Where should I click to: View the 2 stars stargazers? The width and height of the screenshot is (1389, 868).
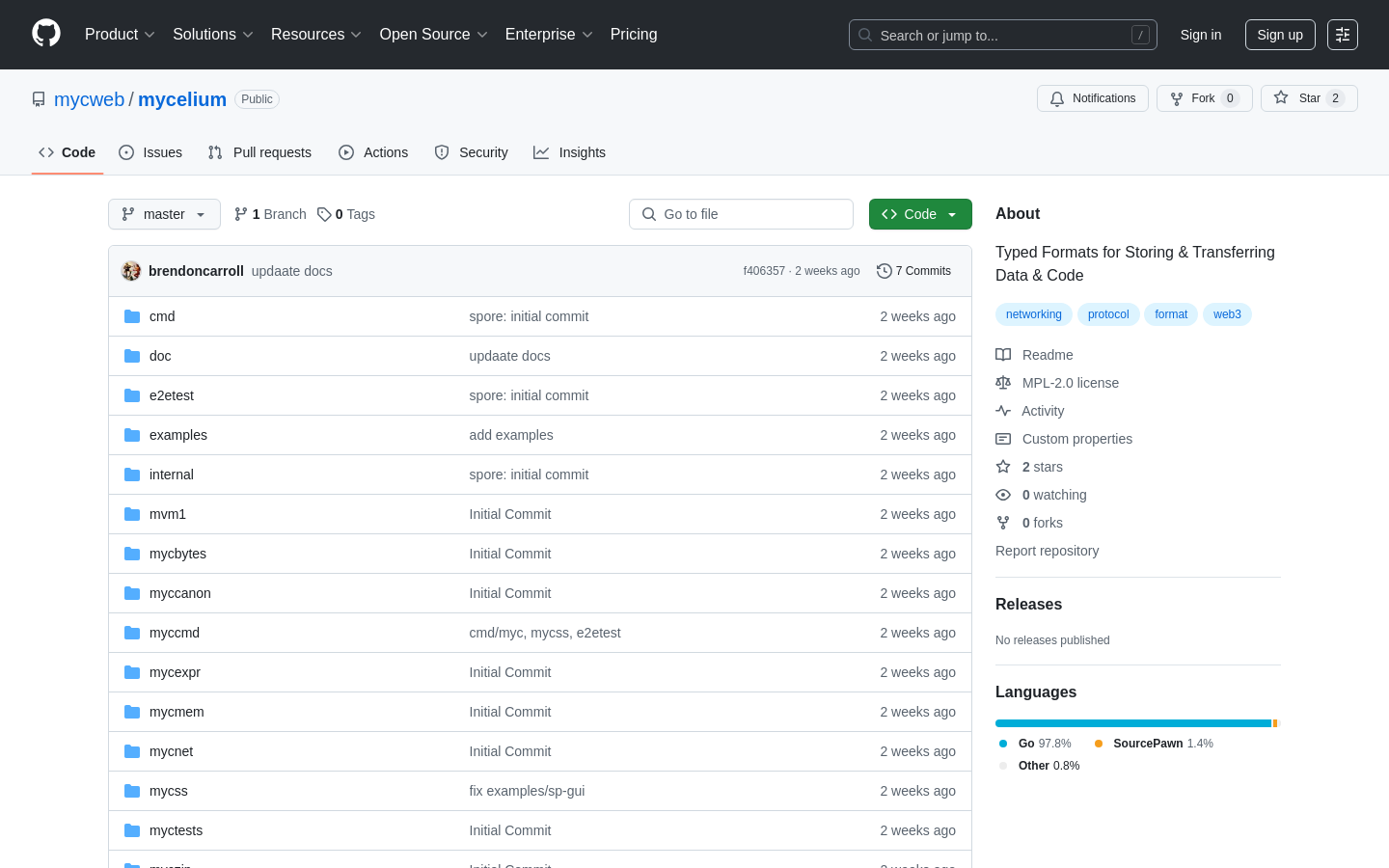[x=1030, y=467]
